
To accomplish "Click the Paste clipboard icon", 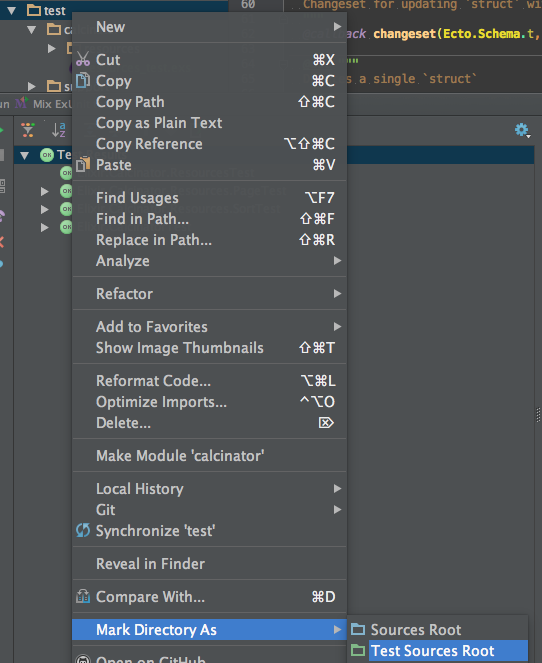I will pos(83,164).
